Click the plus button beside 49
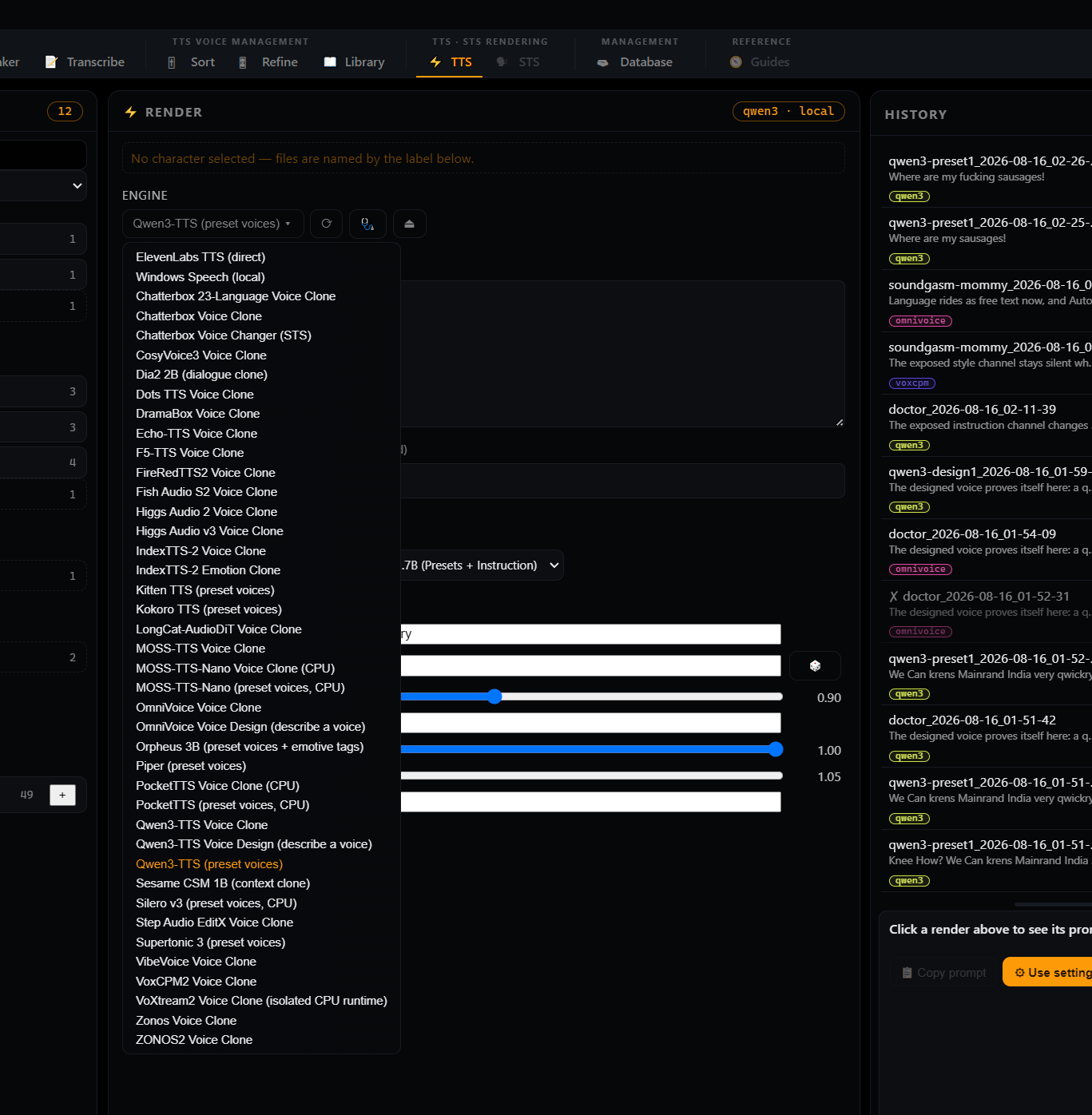The image size is (1092, 1115). [x=62, y=795]
